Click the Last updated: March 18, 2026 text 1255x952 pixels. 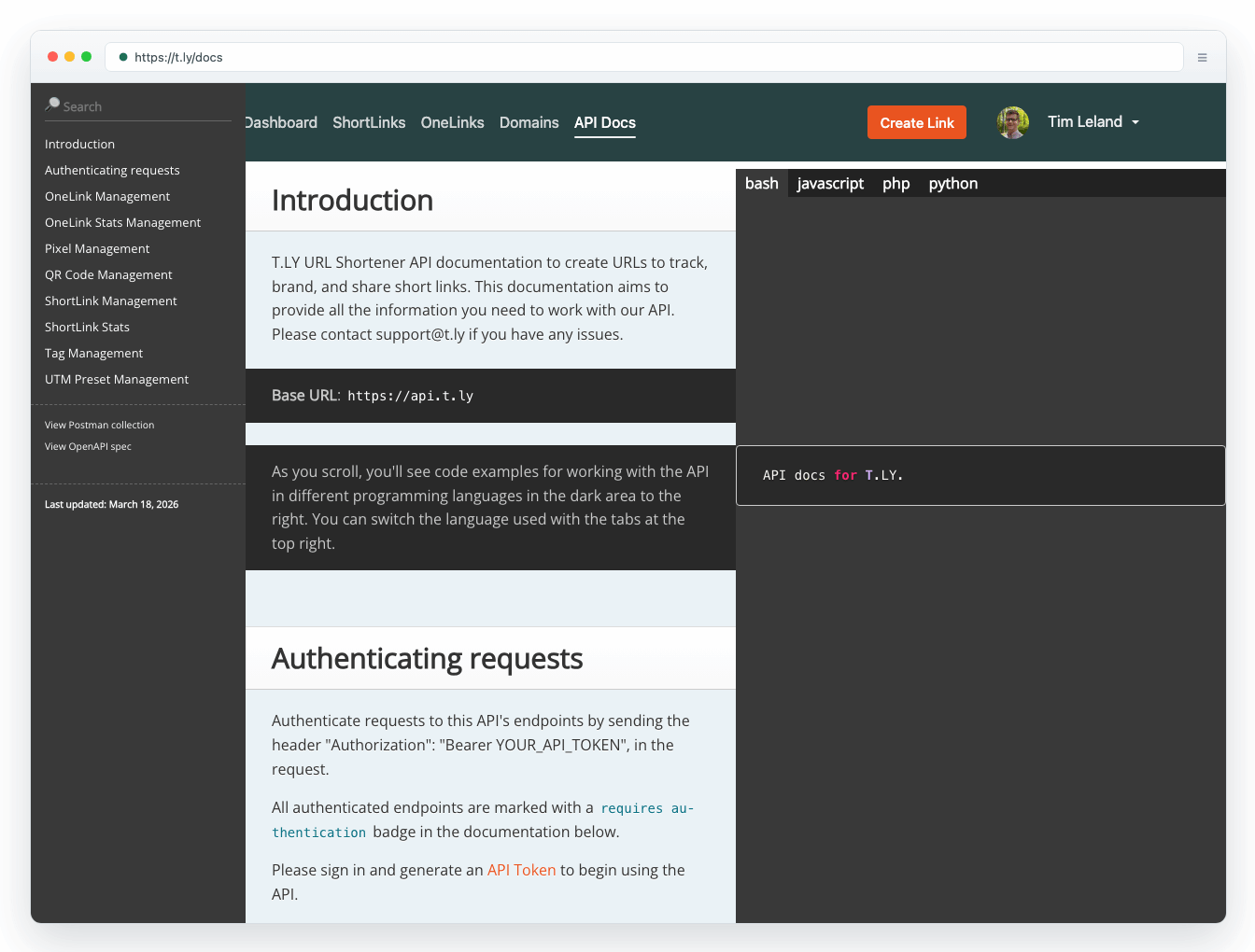111,504
